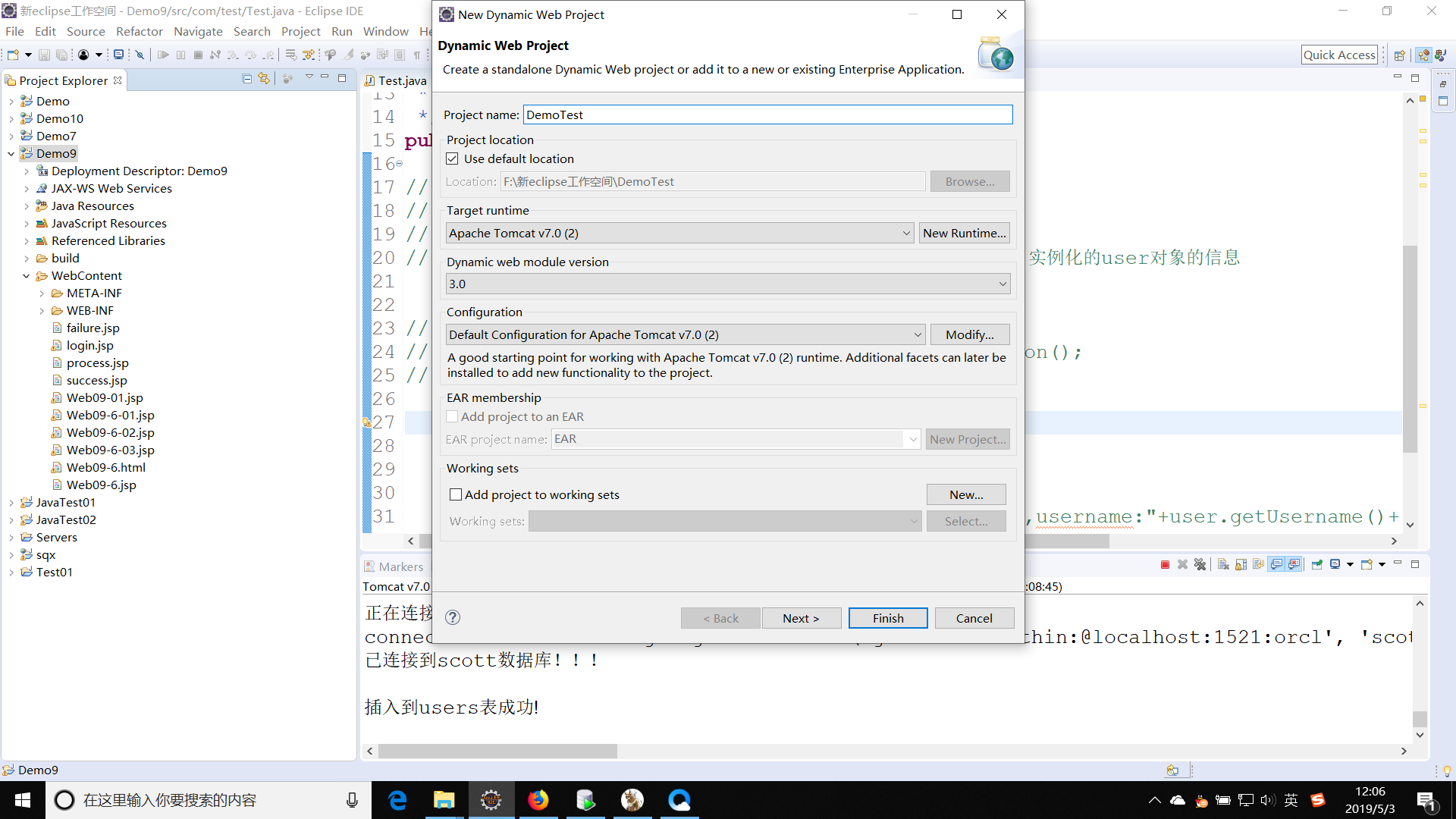The image size is (1456, 819).
Task: Click inside the Project name field
Action: tap(767, 115)
